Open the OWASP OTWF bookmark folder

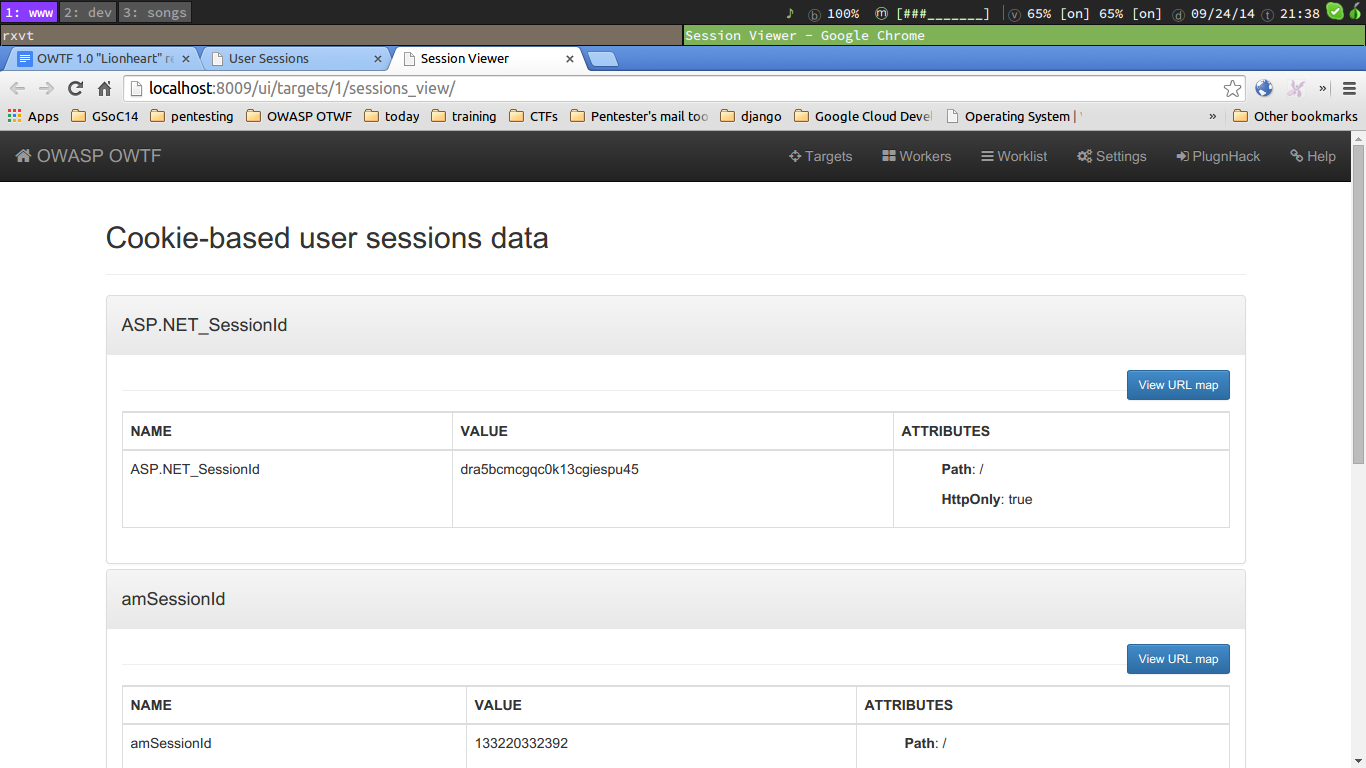298,116
